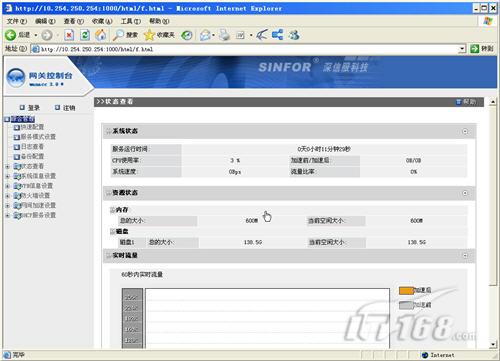Click the Stop loading icon
The image size is (500, 361).
[69, 35]
